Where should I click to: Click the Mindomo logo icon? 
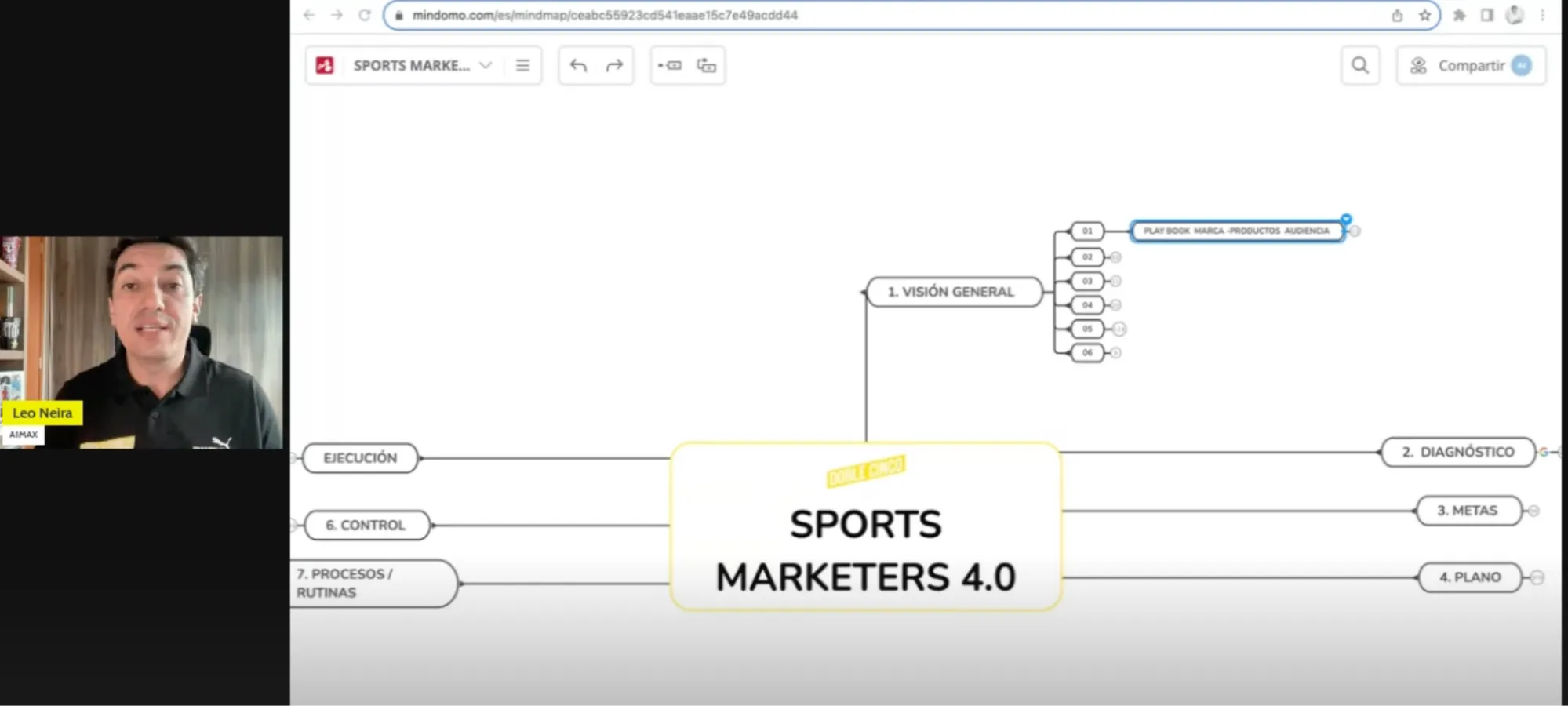click(325, 66)
